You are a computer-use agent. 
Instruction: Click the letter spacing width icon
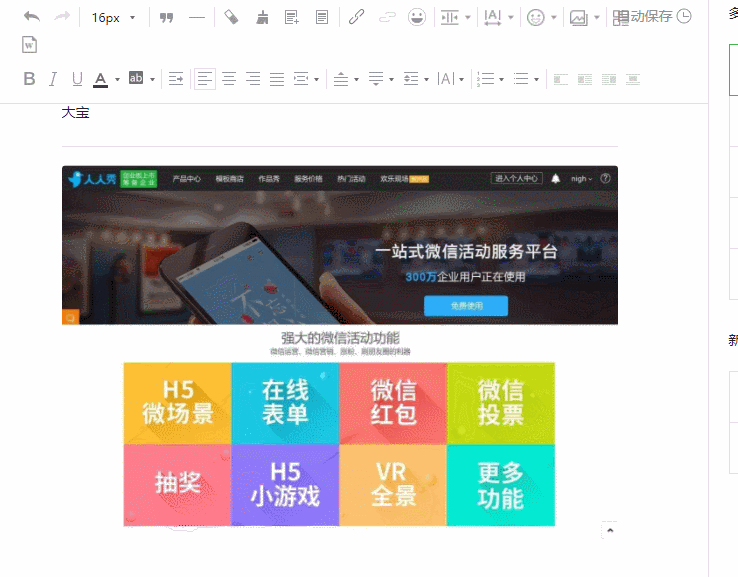point(493,17)
